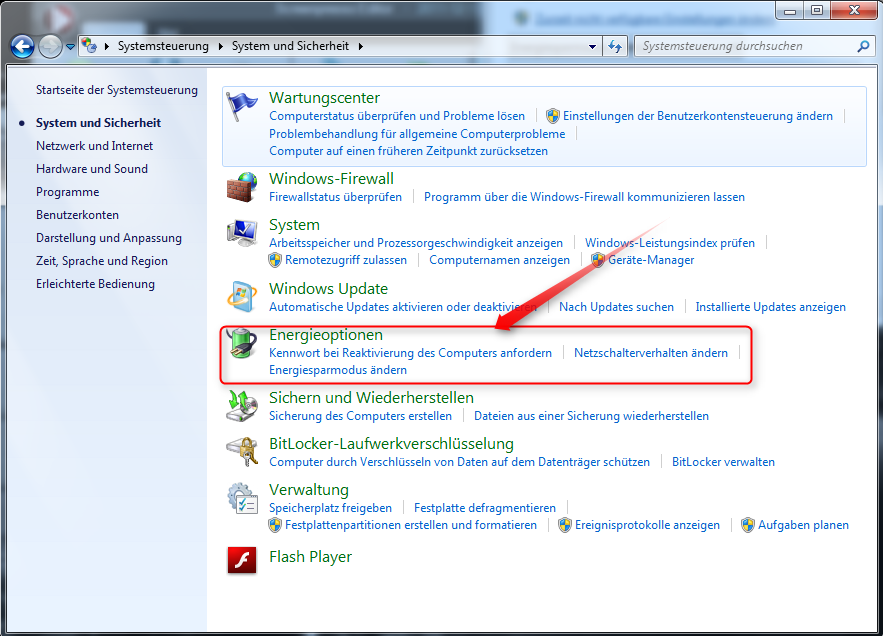Screen dimensions: 883x636
Task: Select Systemsteuerung in the breadcrumb
Action: point(163,46)
